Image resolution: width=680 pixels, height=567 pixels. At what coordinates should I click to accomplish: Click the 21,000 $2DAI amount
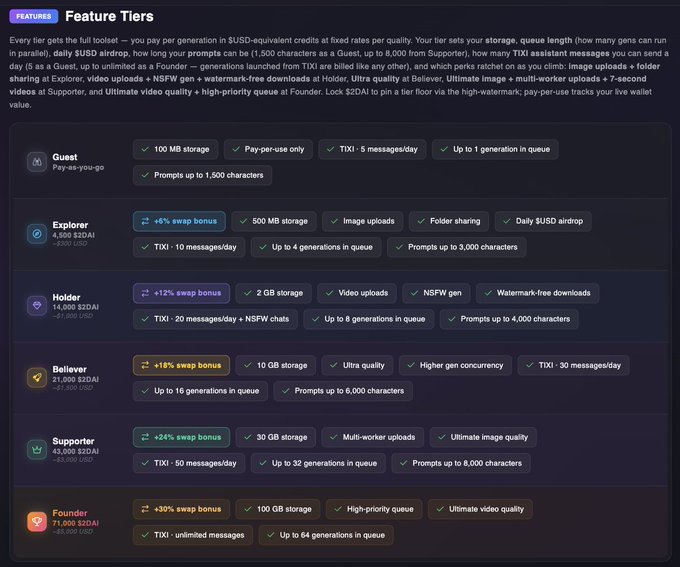point(75,379)
